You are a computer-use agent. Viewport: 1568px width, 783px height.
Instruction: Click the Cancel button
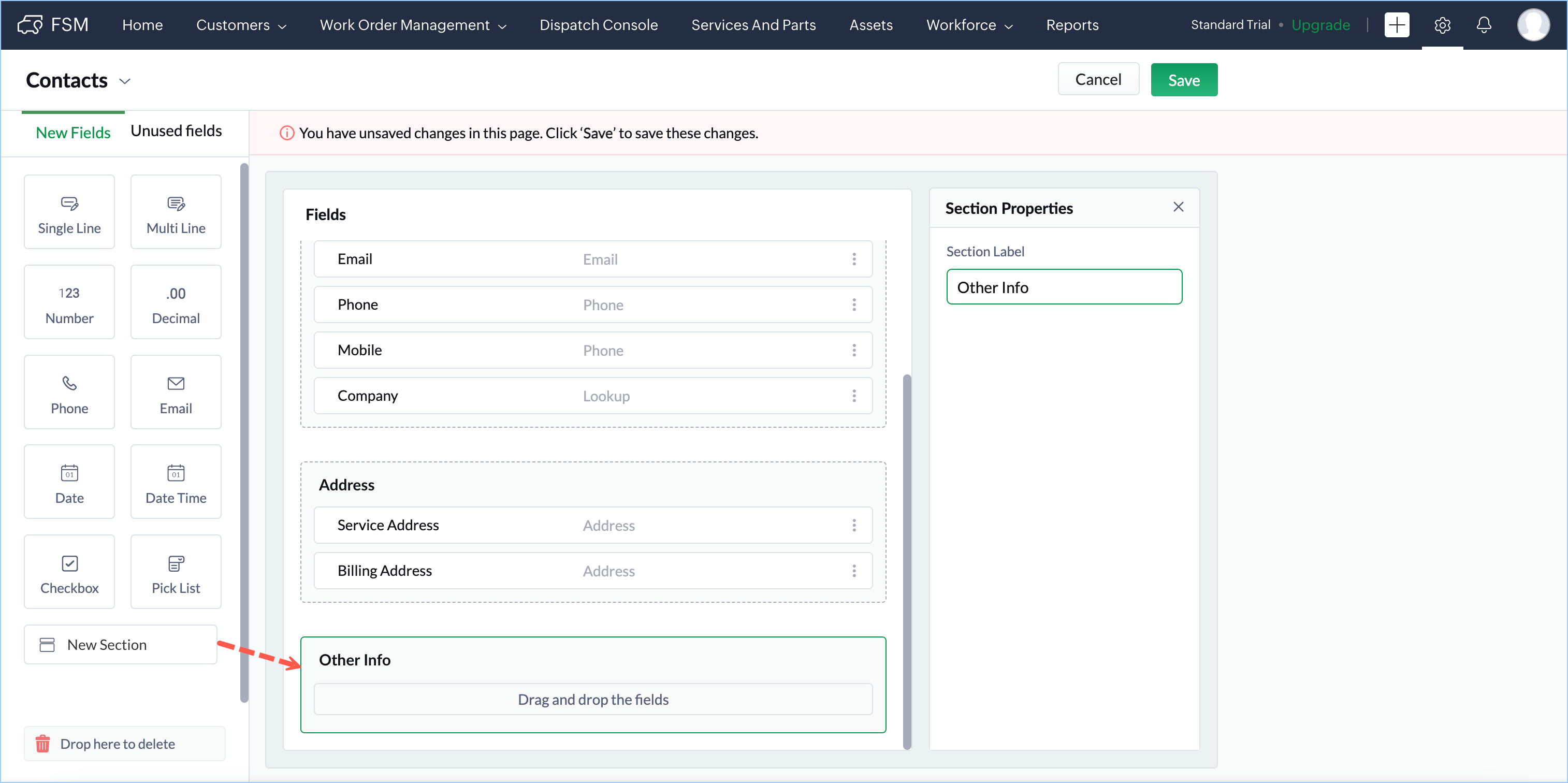click(1097, 80)
